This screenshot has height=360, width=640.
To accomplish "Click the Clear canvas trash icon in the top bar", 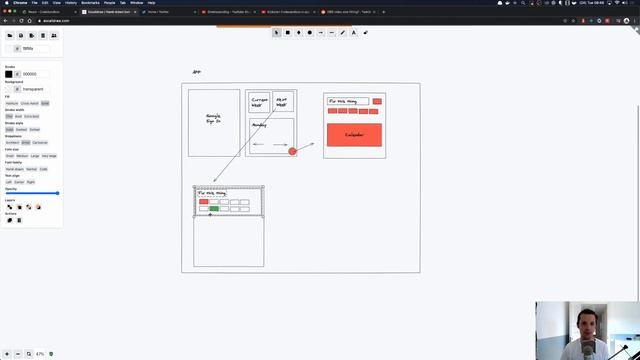I will (43, 36).
